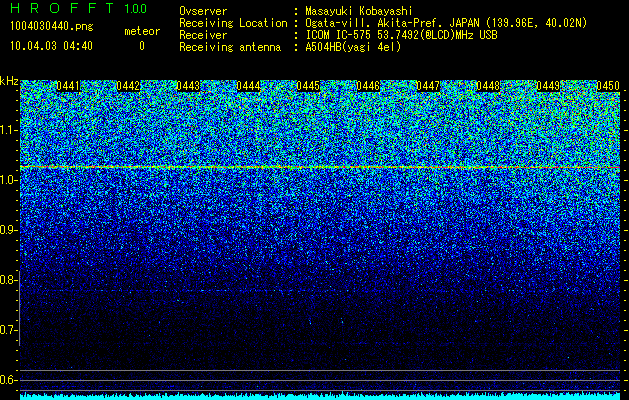This screenshot has width=629, height=400.
Task: Click time marker 0441
Action: pos(68,86)
